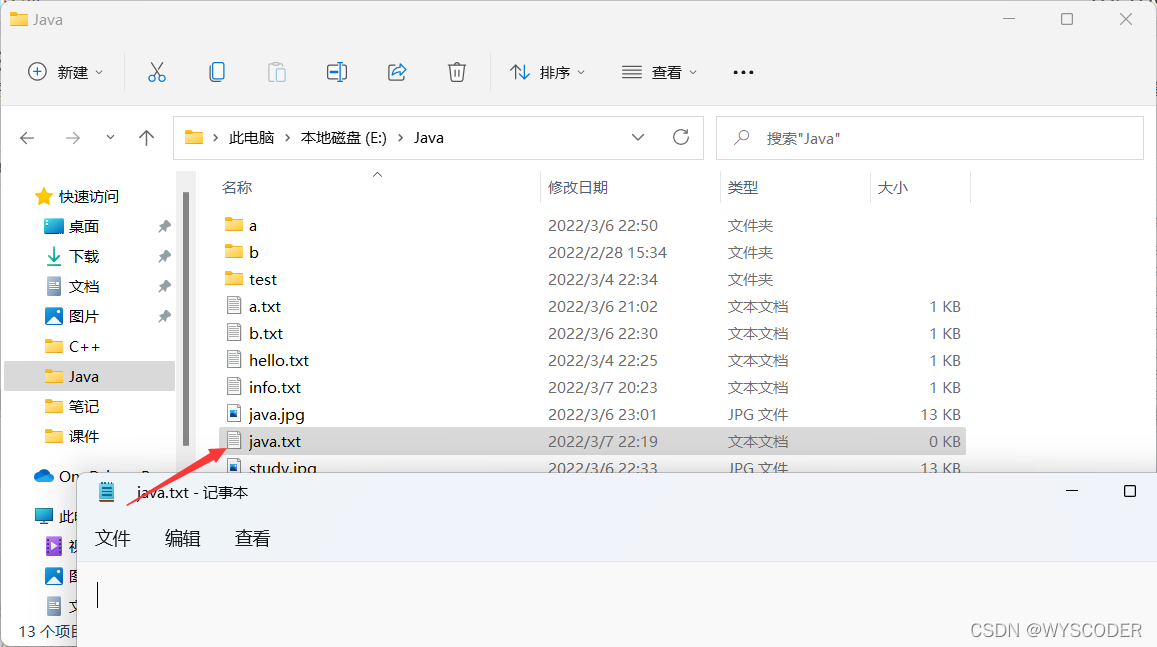The width and height of the screenshot is (1157, 647).
Task: Click the back navigation arrow
Action: click(x=27, y=137)
